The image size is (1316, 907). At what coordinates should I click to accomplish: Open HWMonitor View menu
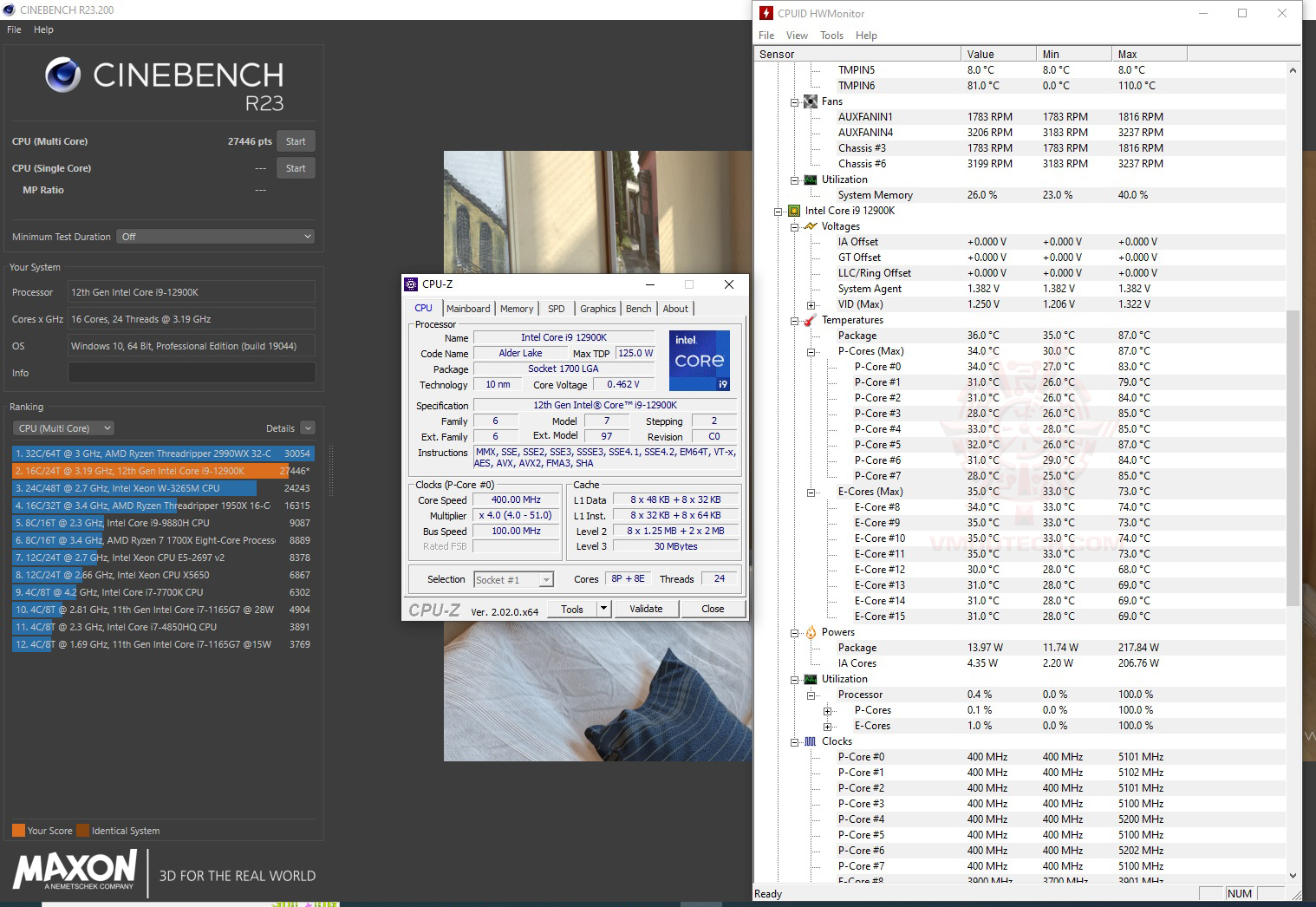click(797, 36)
